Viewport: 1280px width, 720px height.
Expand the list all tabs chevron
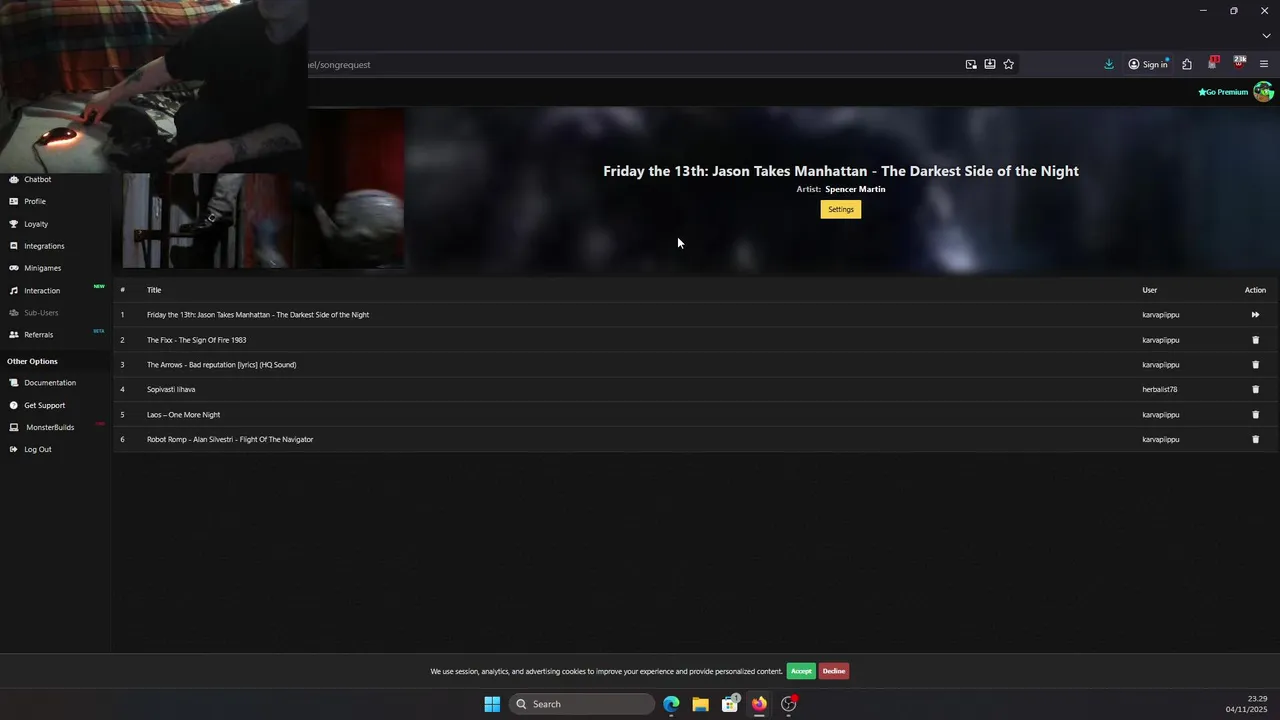1266,36
